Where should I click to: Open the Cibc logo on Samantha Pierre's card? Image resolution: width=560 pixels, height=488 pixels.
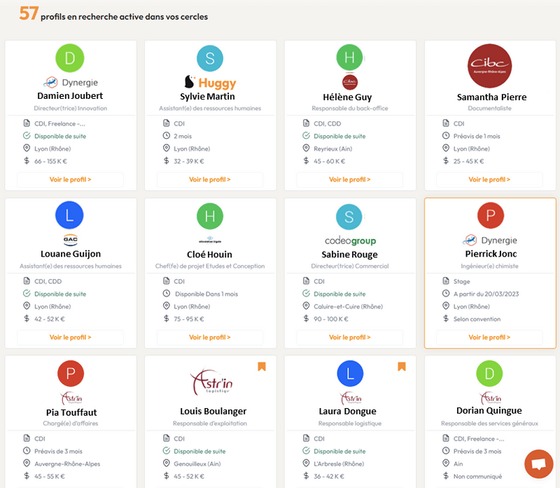pos(490,66)
